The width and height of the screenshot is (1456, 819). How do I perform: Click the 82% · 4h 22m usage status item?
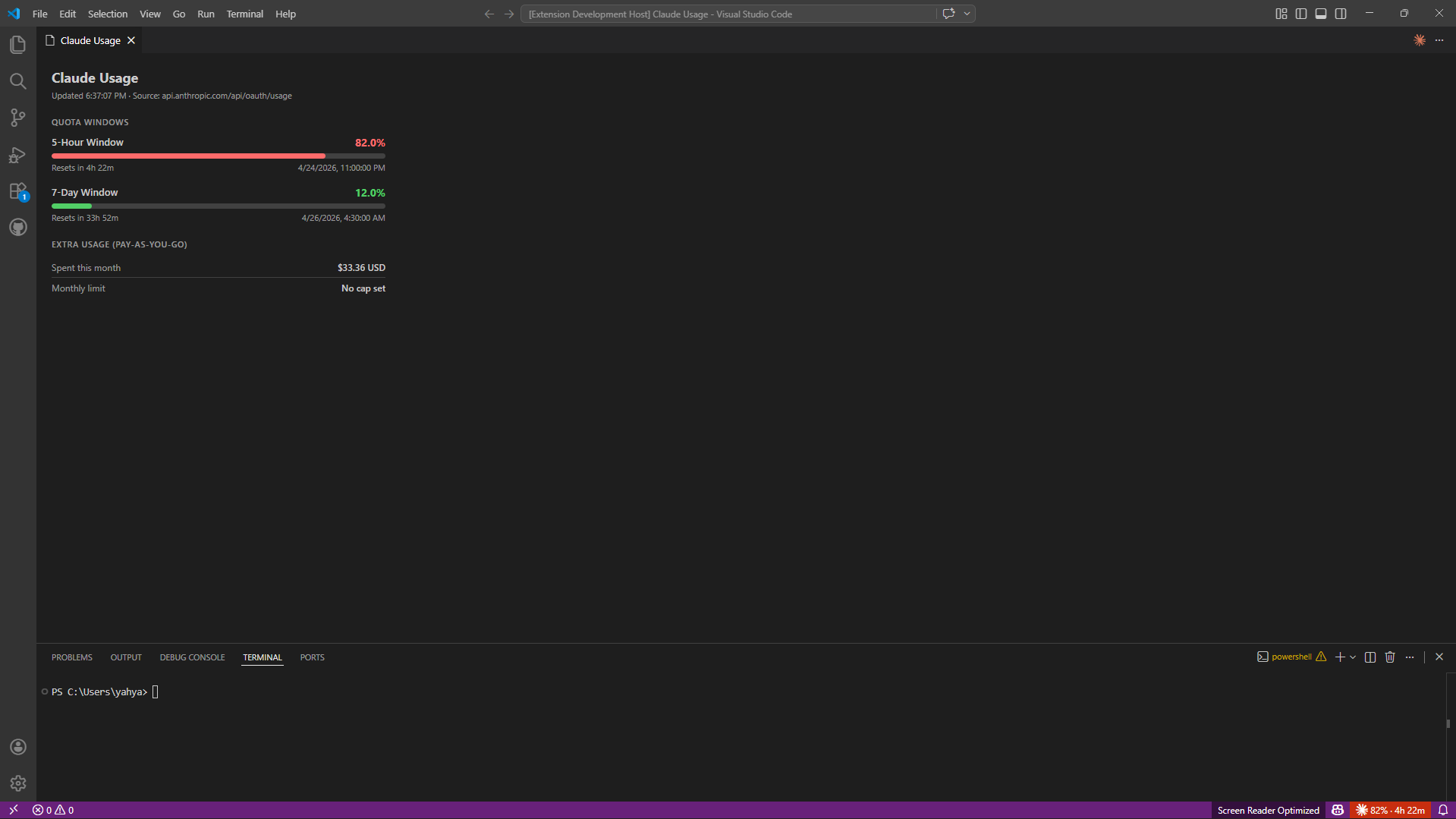coord(1390,810)
